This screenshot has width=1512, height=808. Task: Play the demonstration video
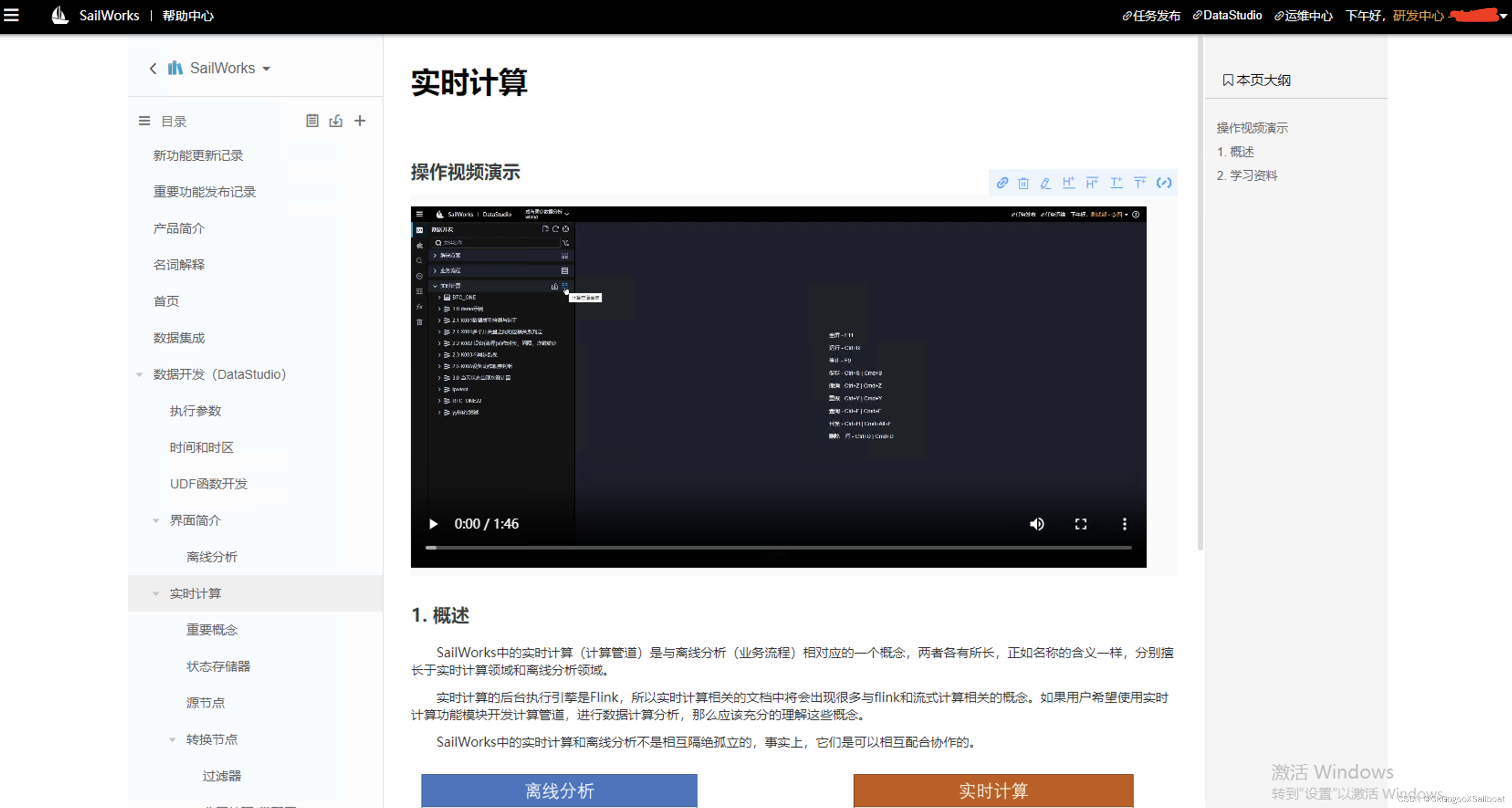click(x=433, y=524)
